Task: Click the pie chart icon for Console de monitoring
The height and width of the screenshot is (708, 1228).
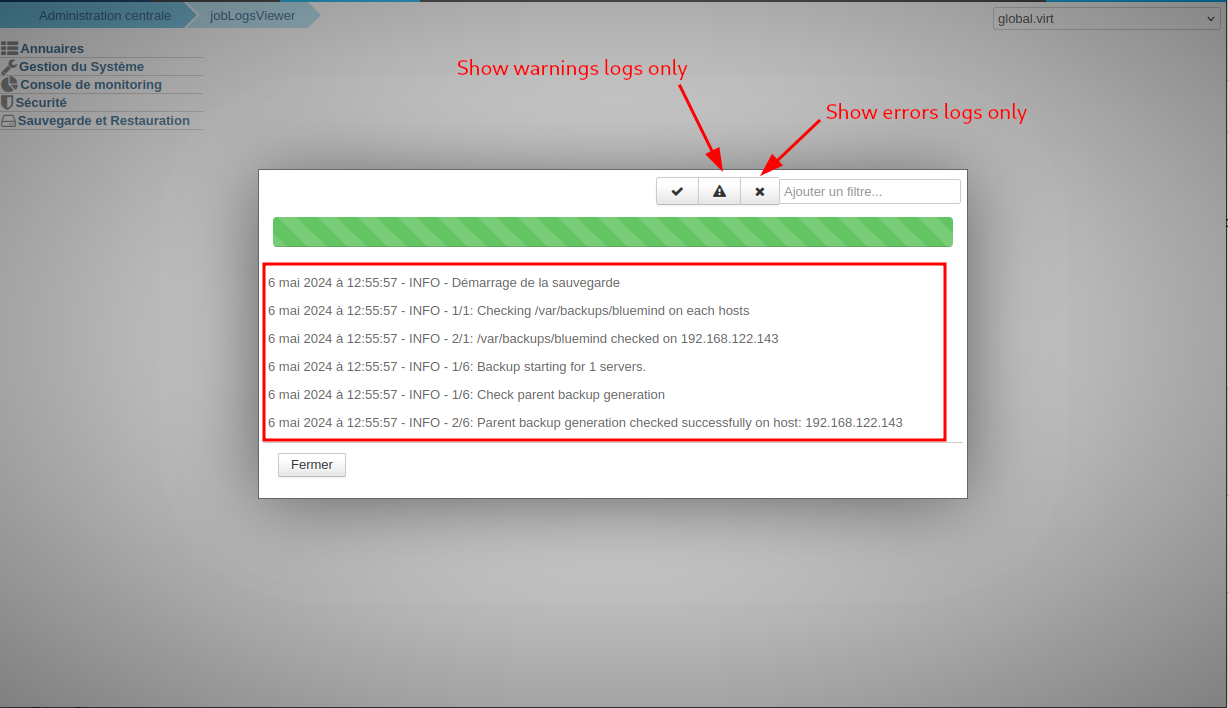Action: 9,85
